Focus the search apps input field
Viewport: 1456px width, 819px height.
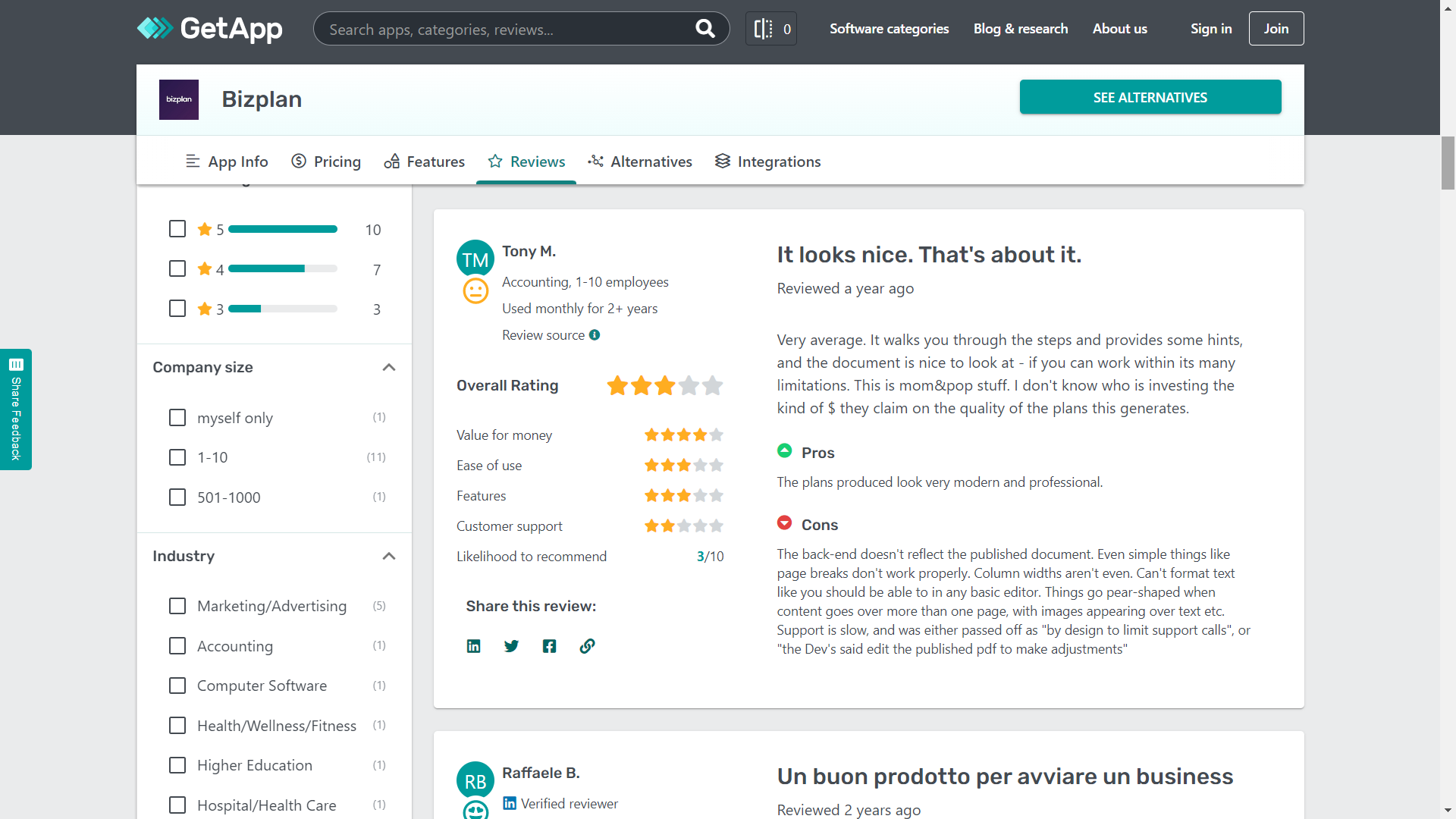(500, 29)
